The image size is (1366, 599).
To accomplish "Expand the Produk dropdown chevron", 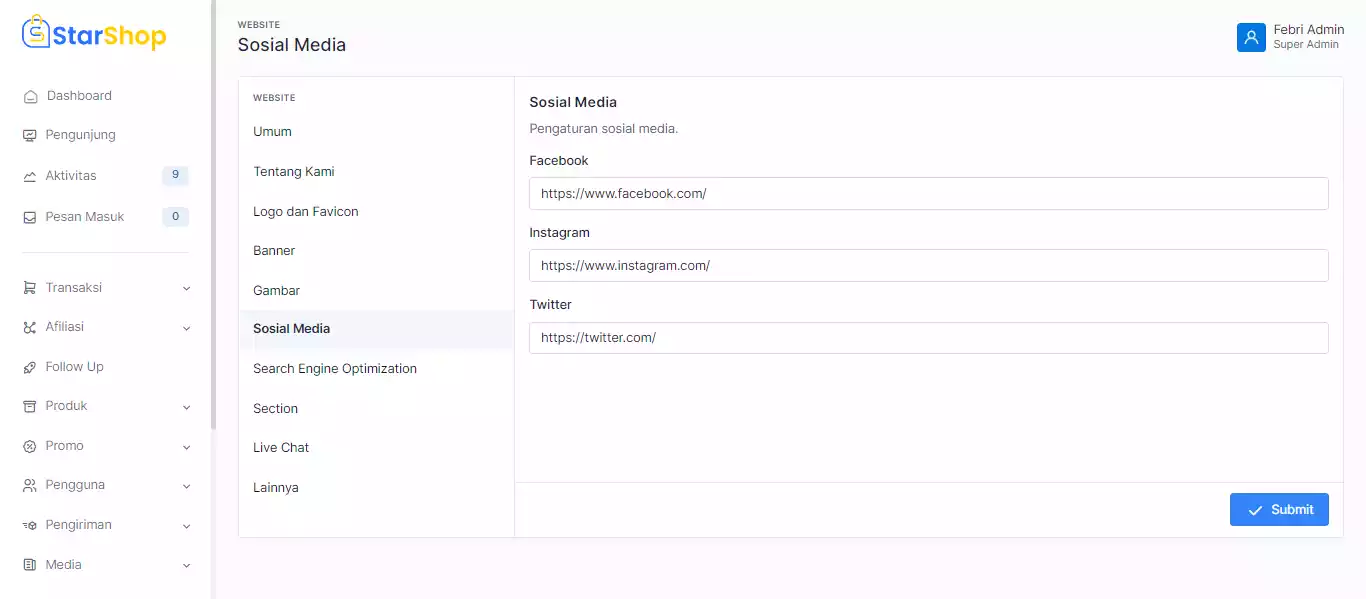I will pyautogui.click(x=186, y=407).
